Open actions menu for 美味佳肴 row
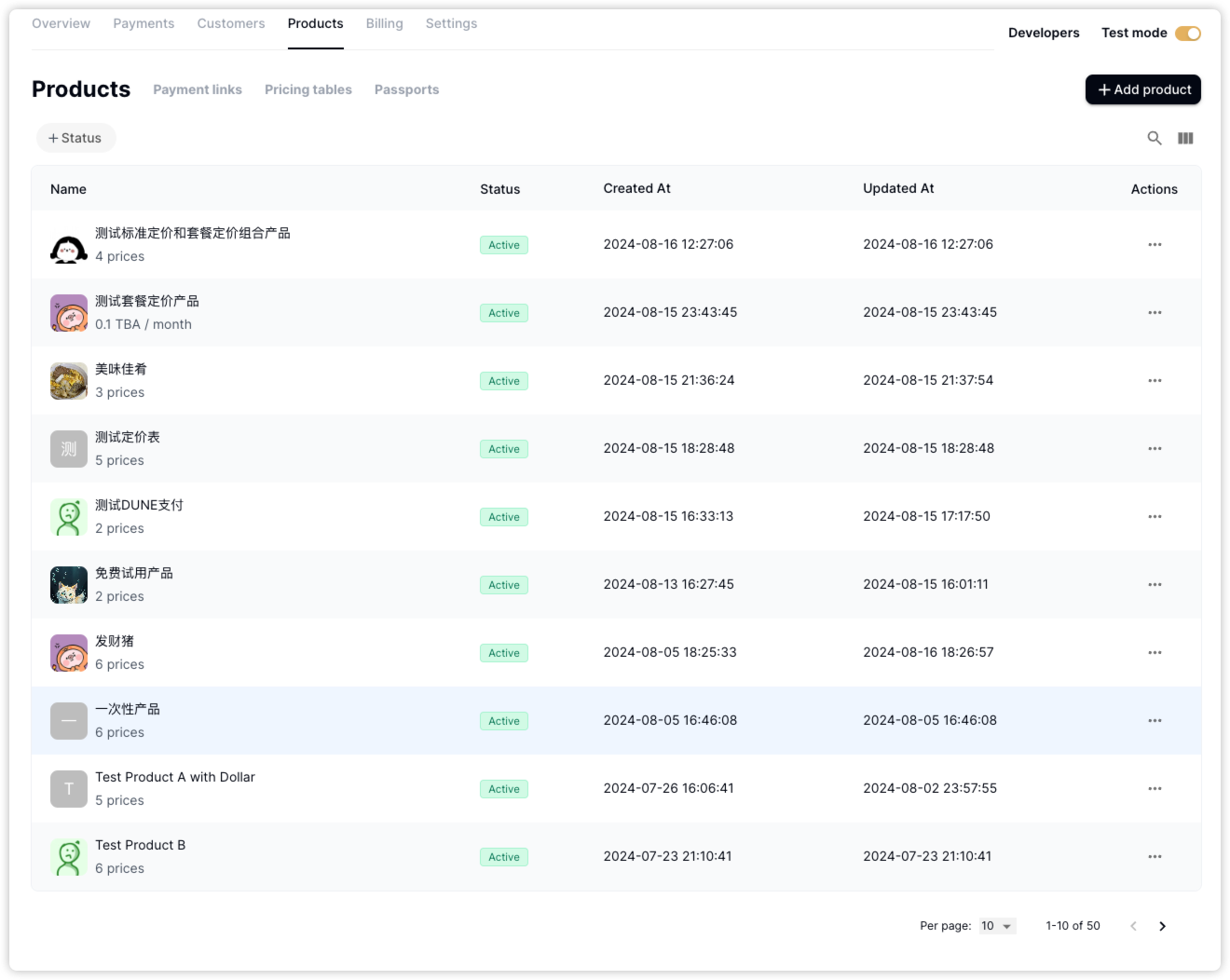1230x980 pixels. tap(1155, 381)
